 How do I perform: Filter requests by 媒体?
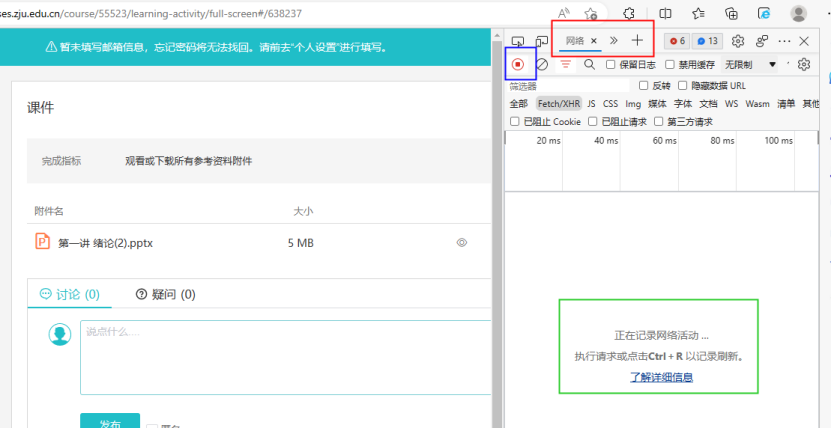657,103
